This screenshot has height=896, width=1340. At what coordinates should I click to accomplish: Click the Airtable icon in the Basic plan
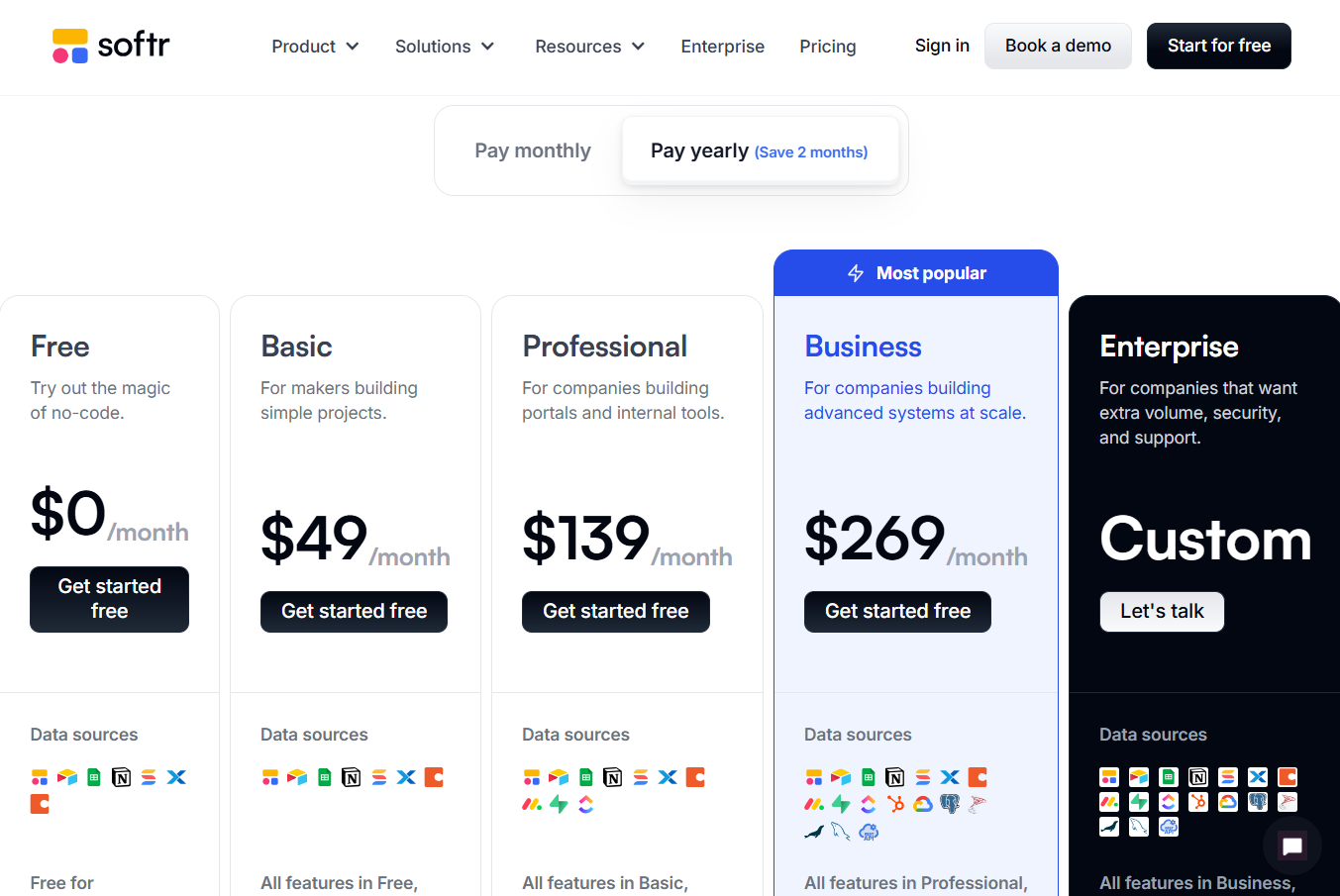tap(297, 777)
